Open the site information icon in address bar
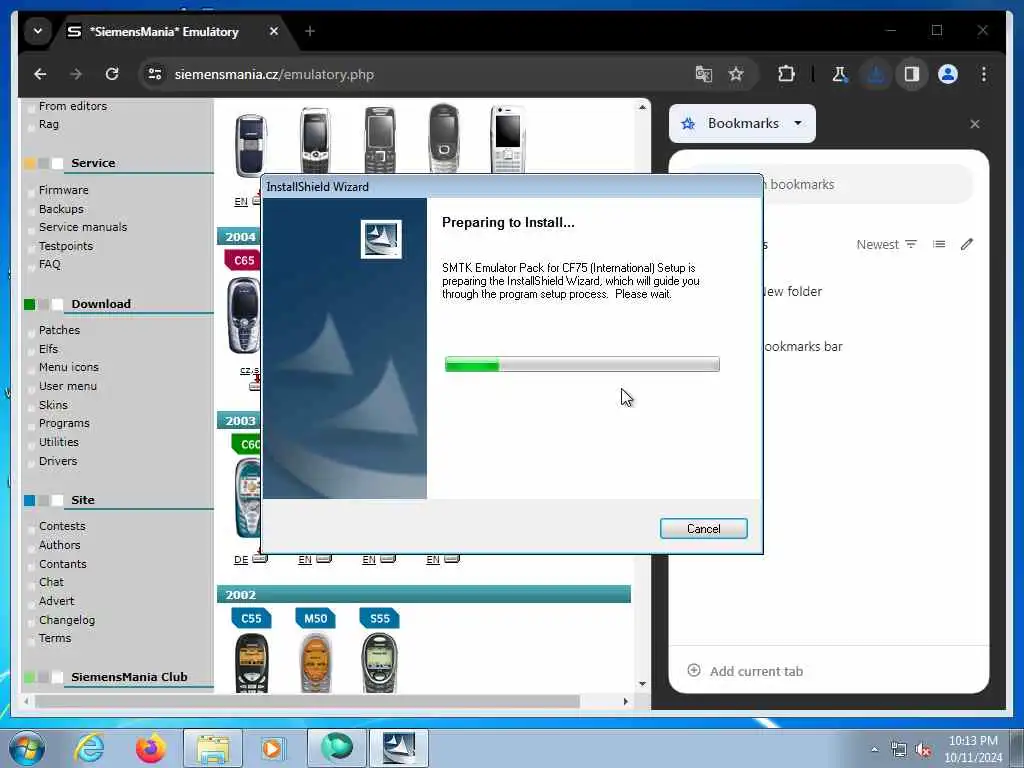 [155, 74]
